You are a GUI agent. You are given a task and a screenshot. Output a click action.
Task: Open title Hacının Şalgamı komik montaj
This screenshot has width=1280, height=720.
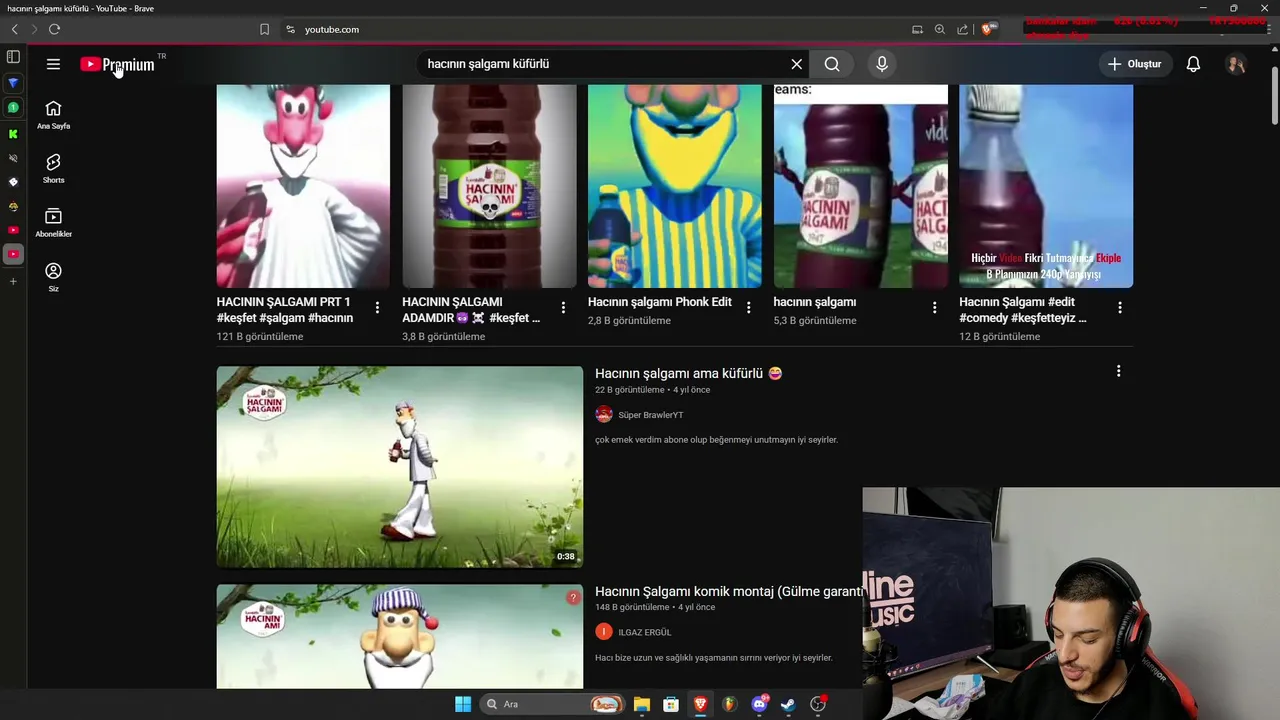click(729, 591)
